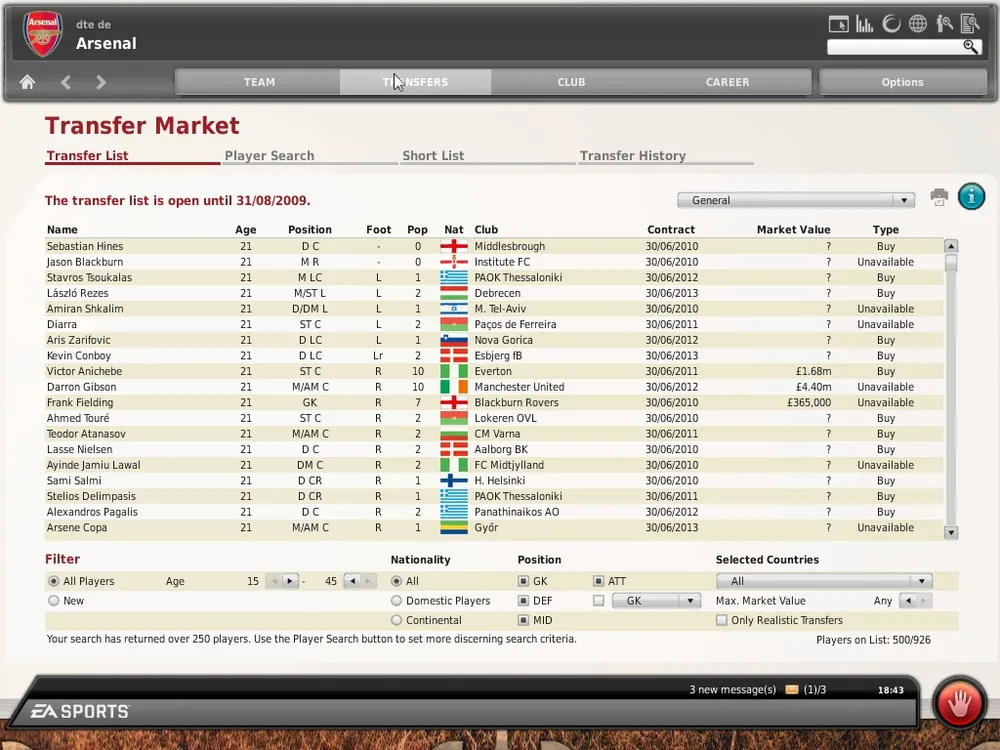Toggle the ATT position checkbox
1000x750 pixels.
coord(598,581)
